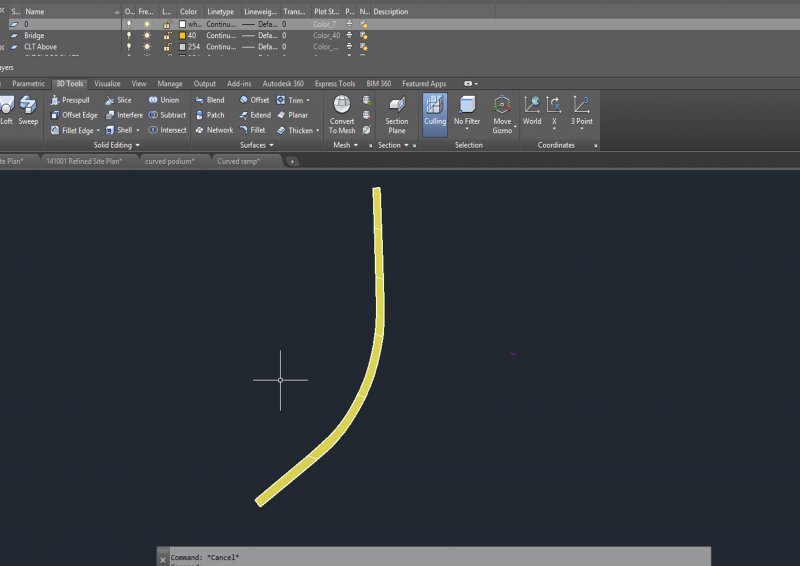The image size is (800, 566).
Task: Toggle the On bulb for CLT Above layer
Action: tap(129, 46)
